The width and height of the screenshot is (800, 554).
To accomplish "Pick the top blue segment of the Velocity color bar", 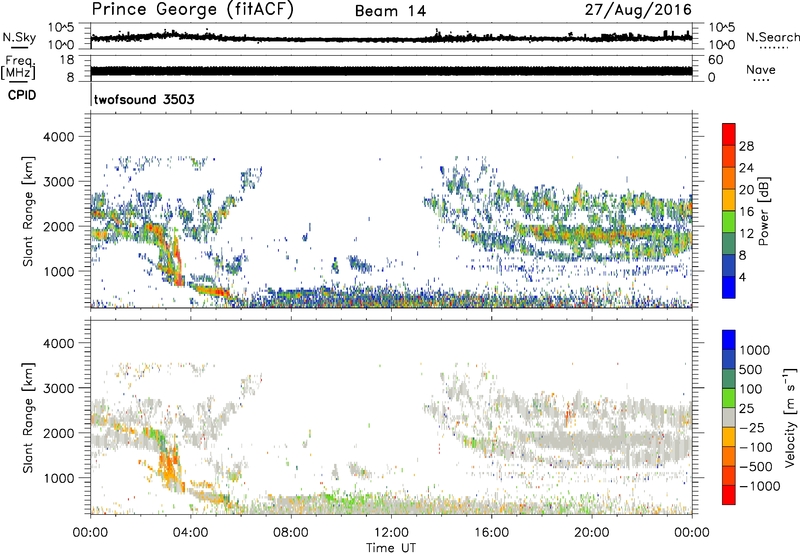I will (x=729, y=340).
